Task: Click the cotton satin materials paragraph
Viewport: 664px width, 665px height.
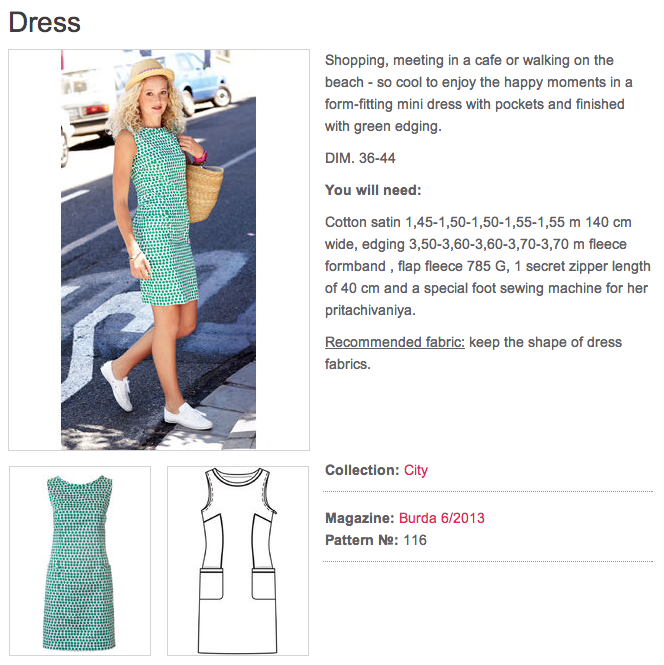Action: (x=488, y=266)
